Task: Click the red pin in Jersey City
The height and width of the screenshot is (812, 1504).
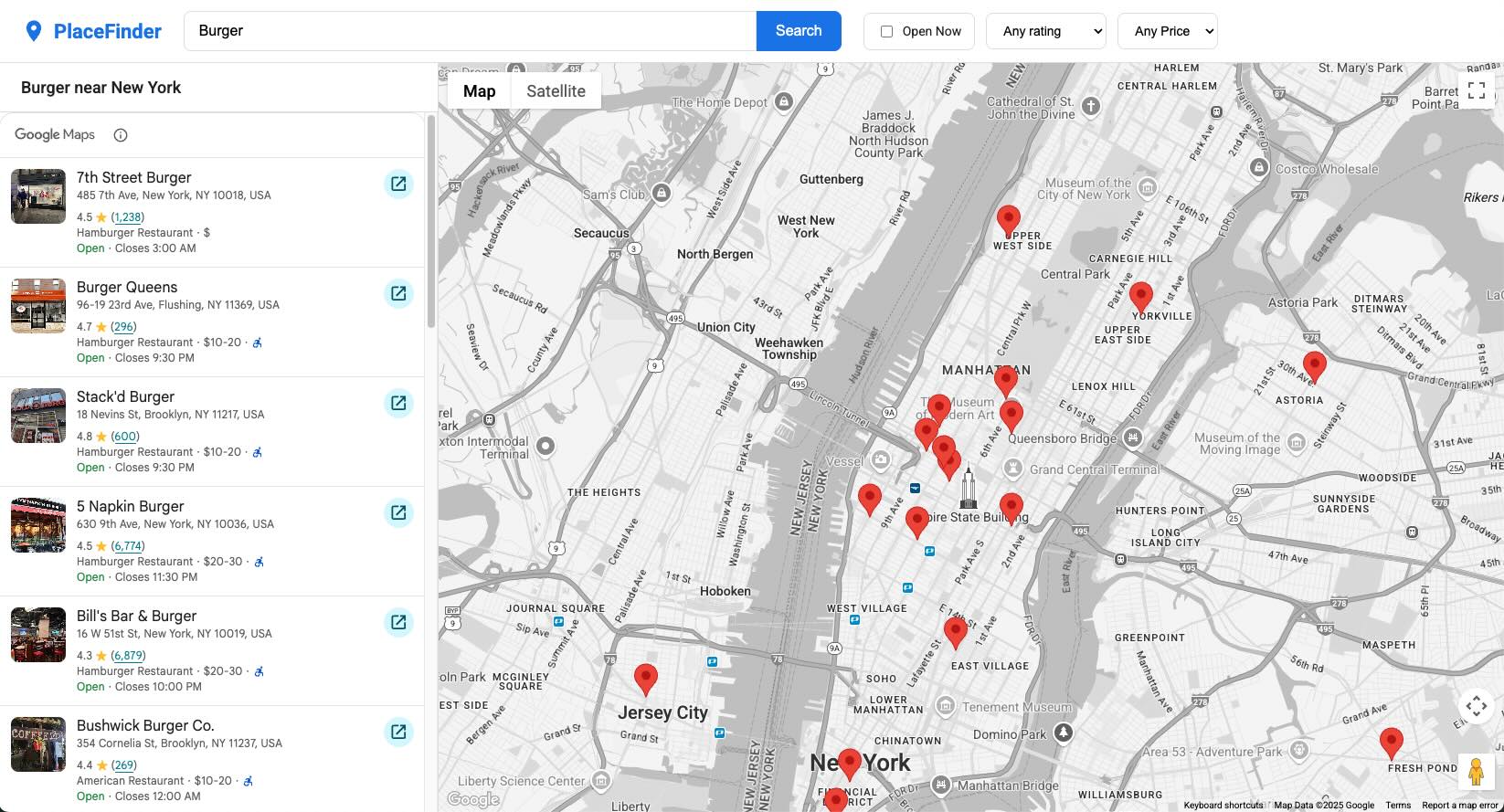Action: (646, 679)
